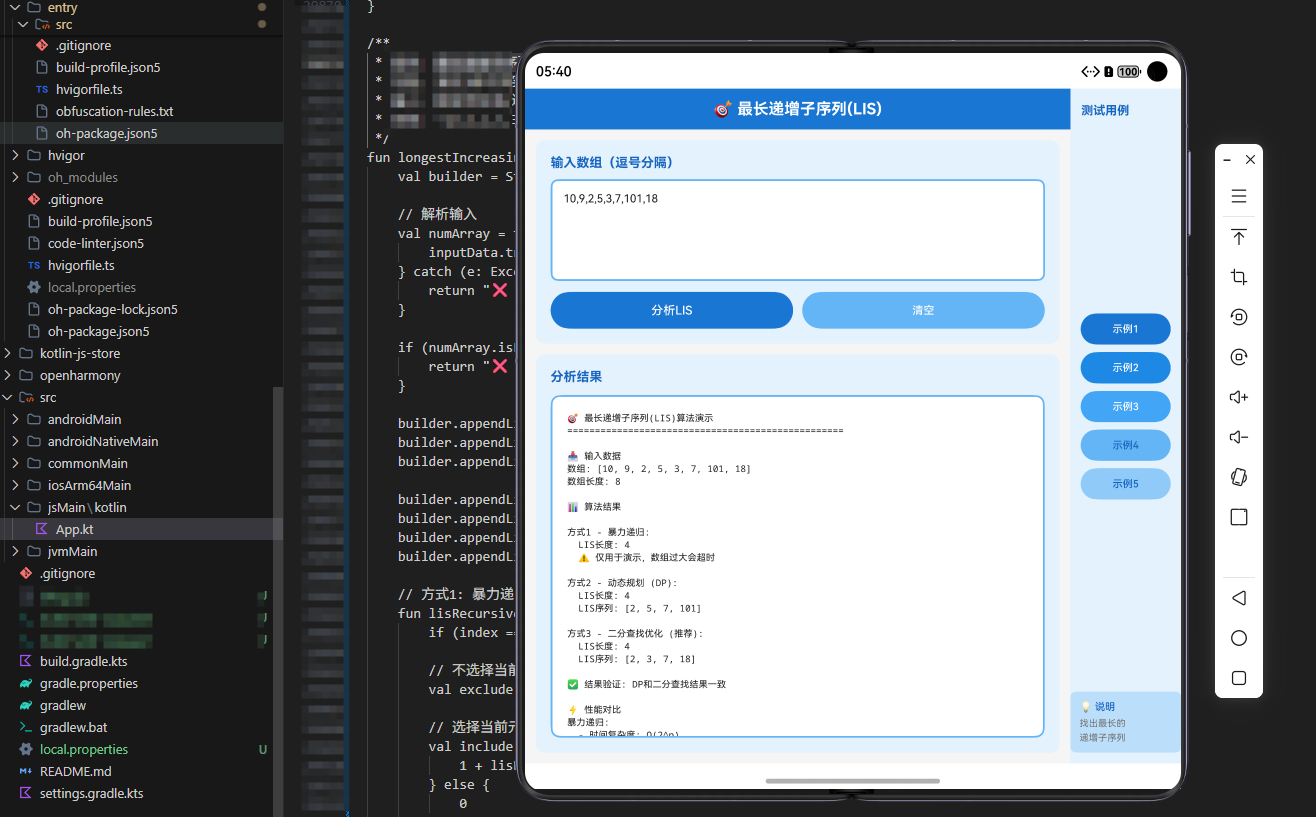Select test case 示例5
This screenshot has width=1316, height=817.
pos(1125,483)
